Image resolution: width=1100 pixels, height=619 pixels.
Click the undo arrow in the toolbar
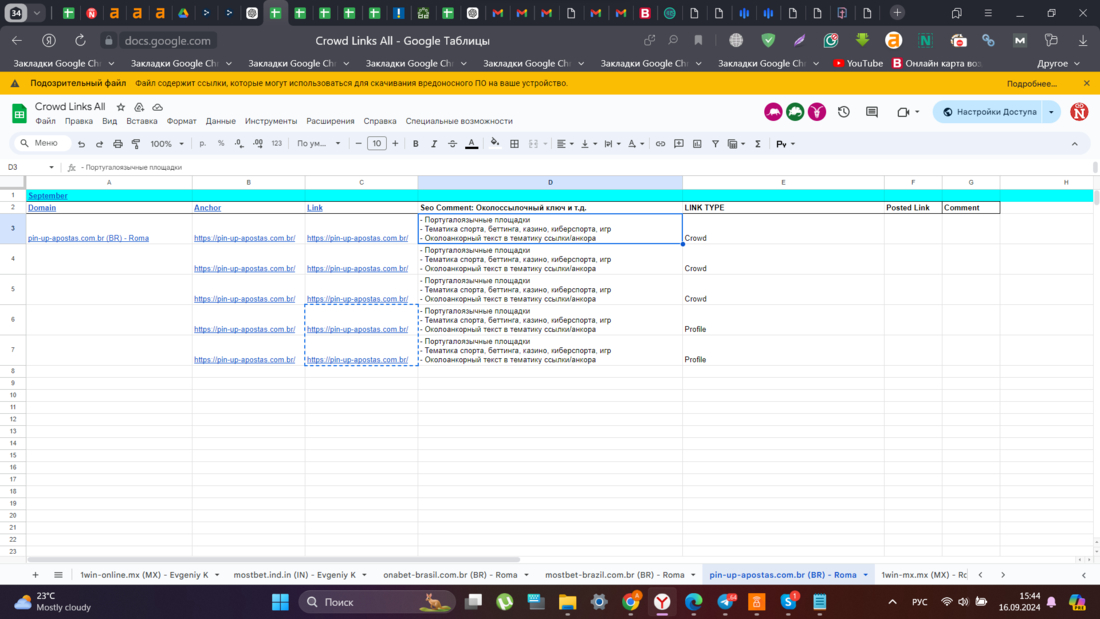pos(81,144)
